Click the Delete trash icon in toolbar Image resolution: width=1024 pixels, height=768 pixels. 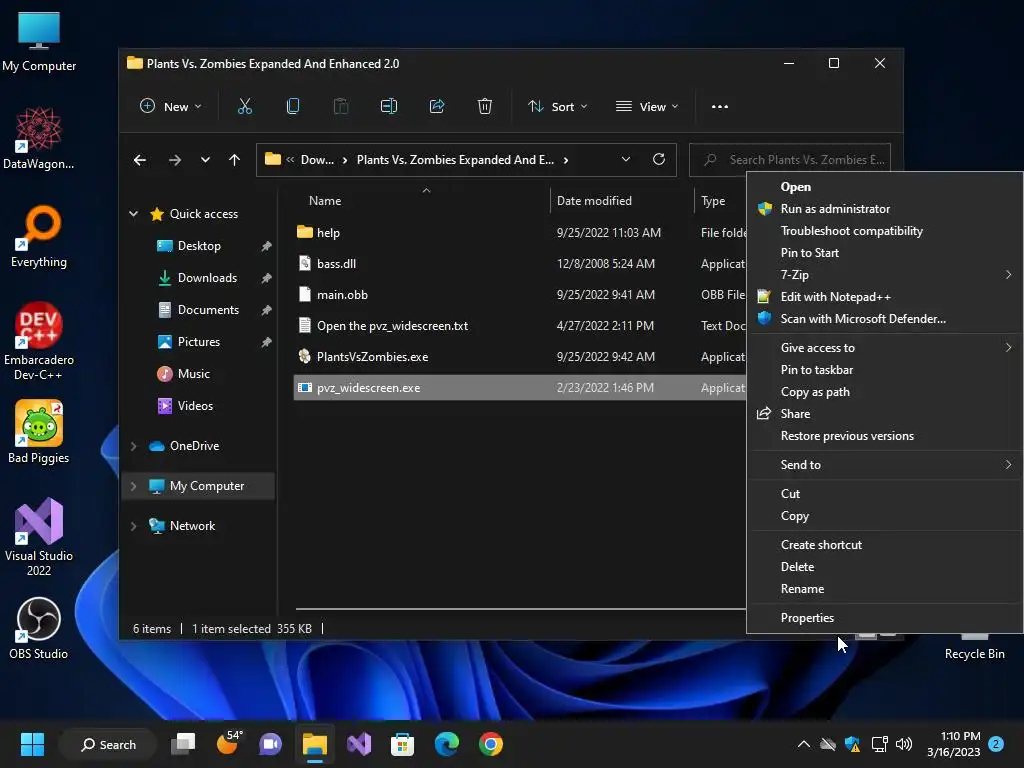(485, 106)
